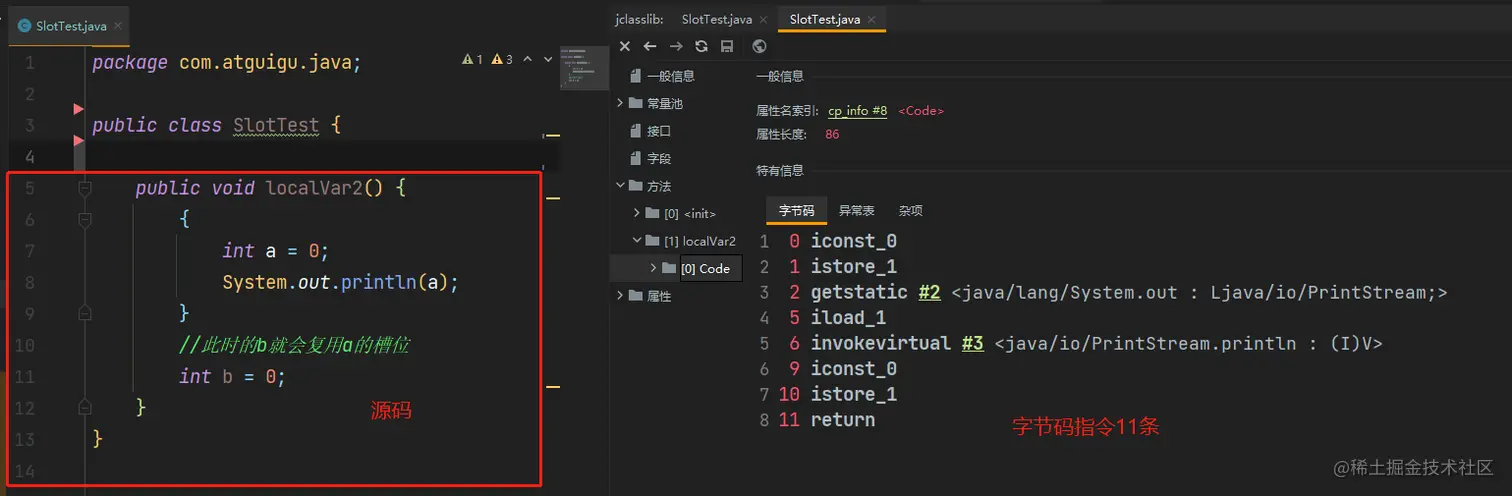This screenshot has width=1512, height=496.
Task: Select 接口 in the class tree
Action: 659,131
